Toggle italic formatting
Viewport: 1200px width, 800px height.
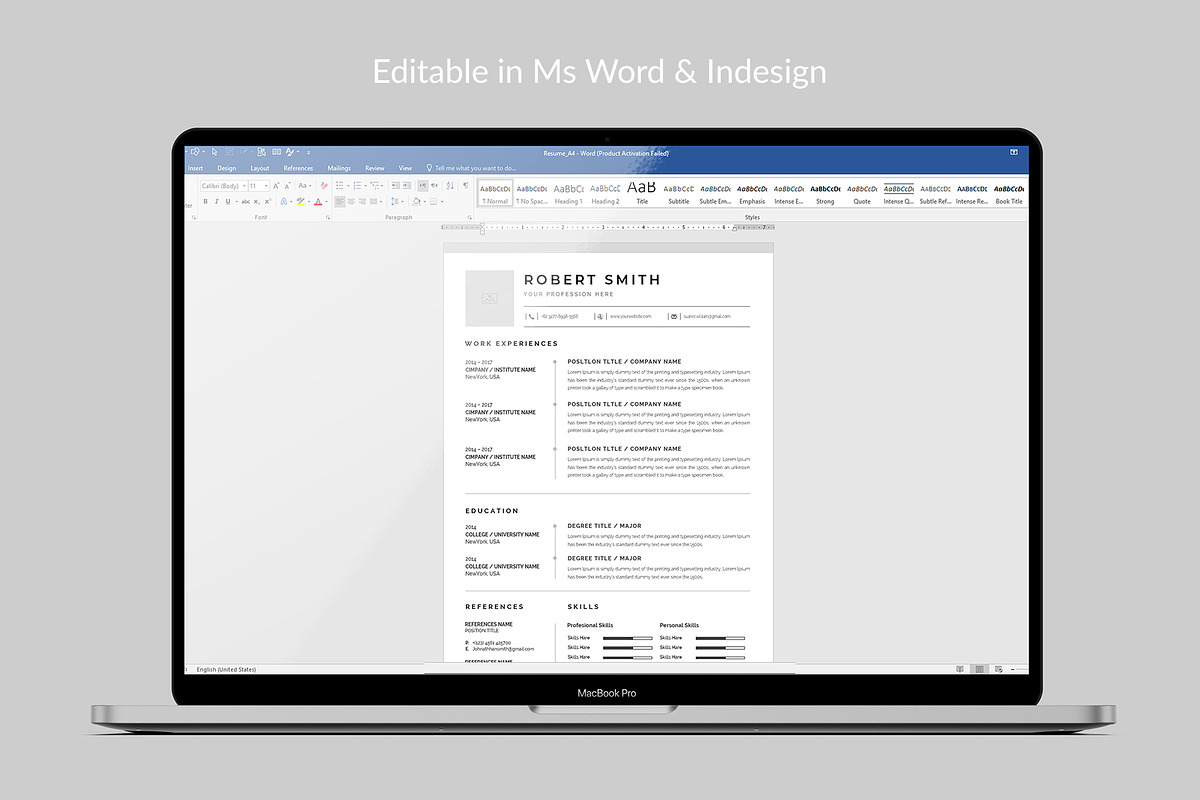click(x=216, y=201)
